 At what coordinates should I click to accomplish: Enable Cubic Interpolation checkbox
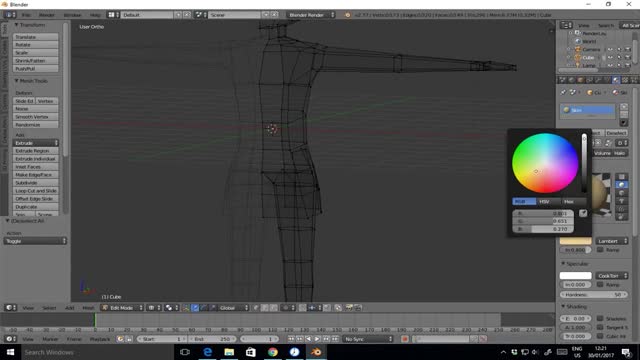(x=600, y=336)
